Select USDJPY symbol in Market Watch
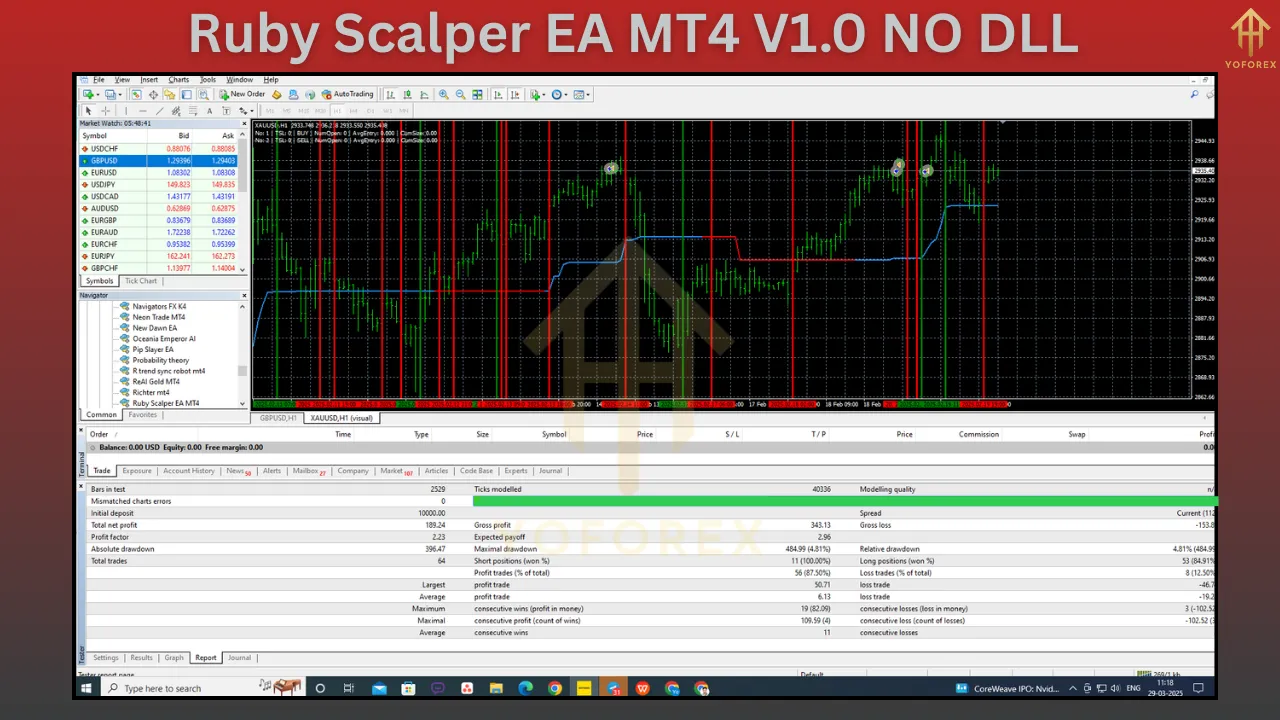The image size is (1280, 720). [104, 184]
